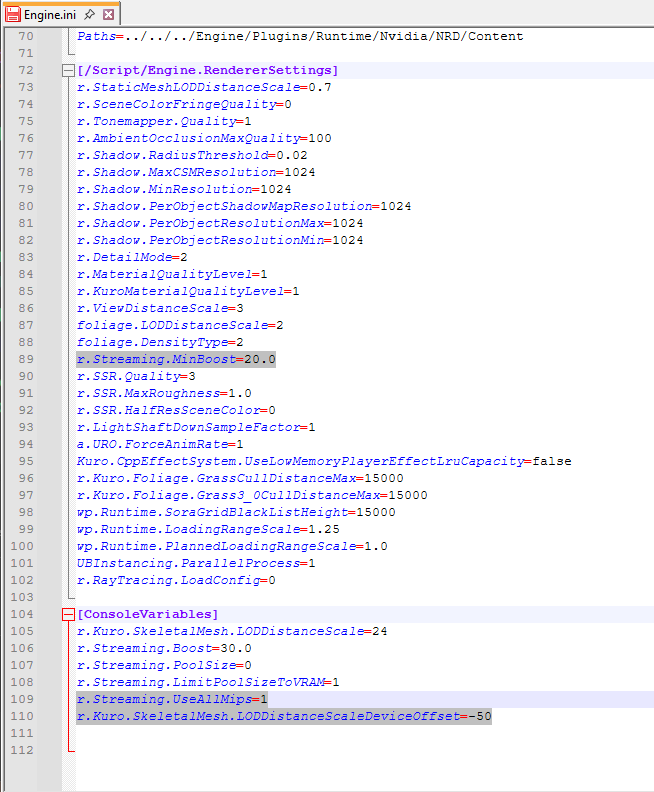Click line r.Tonemapper.Quality=1
This screenshot has width=654, height=792.
164,121
